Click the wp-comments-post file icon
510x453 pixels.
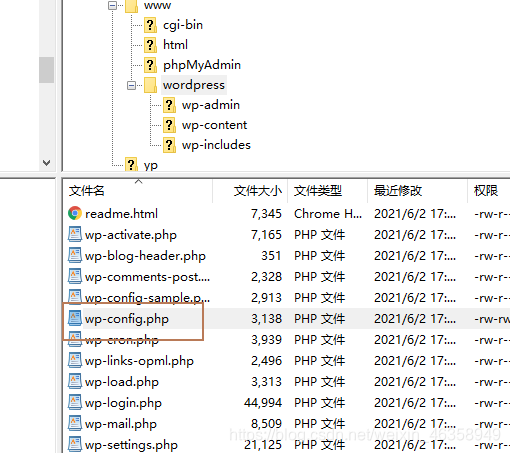[x=75, y=276]
